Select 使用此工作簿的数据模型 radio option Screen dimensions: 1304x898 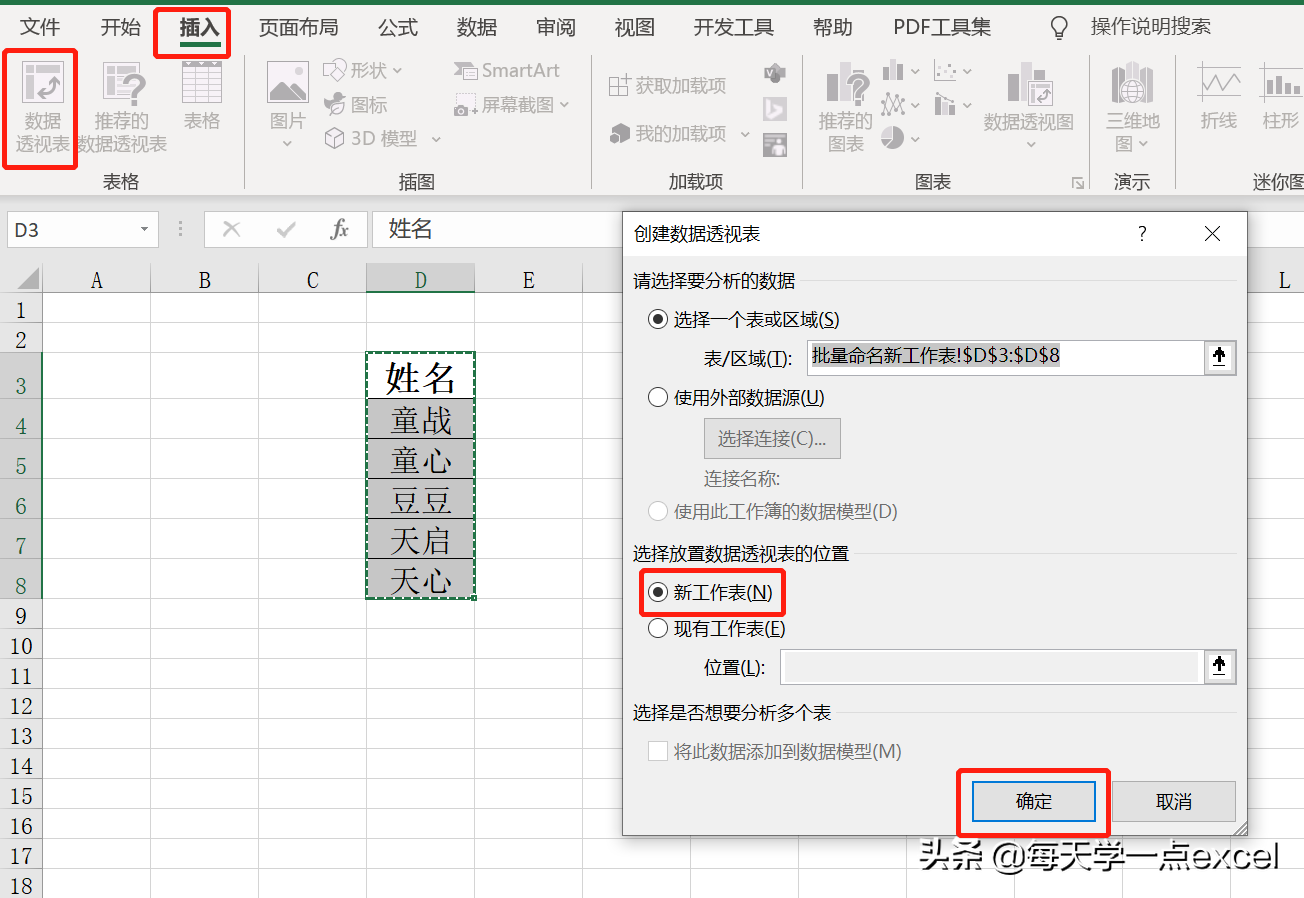coord(657,512)
